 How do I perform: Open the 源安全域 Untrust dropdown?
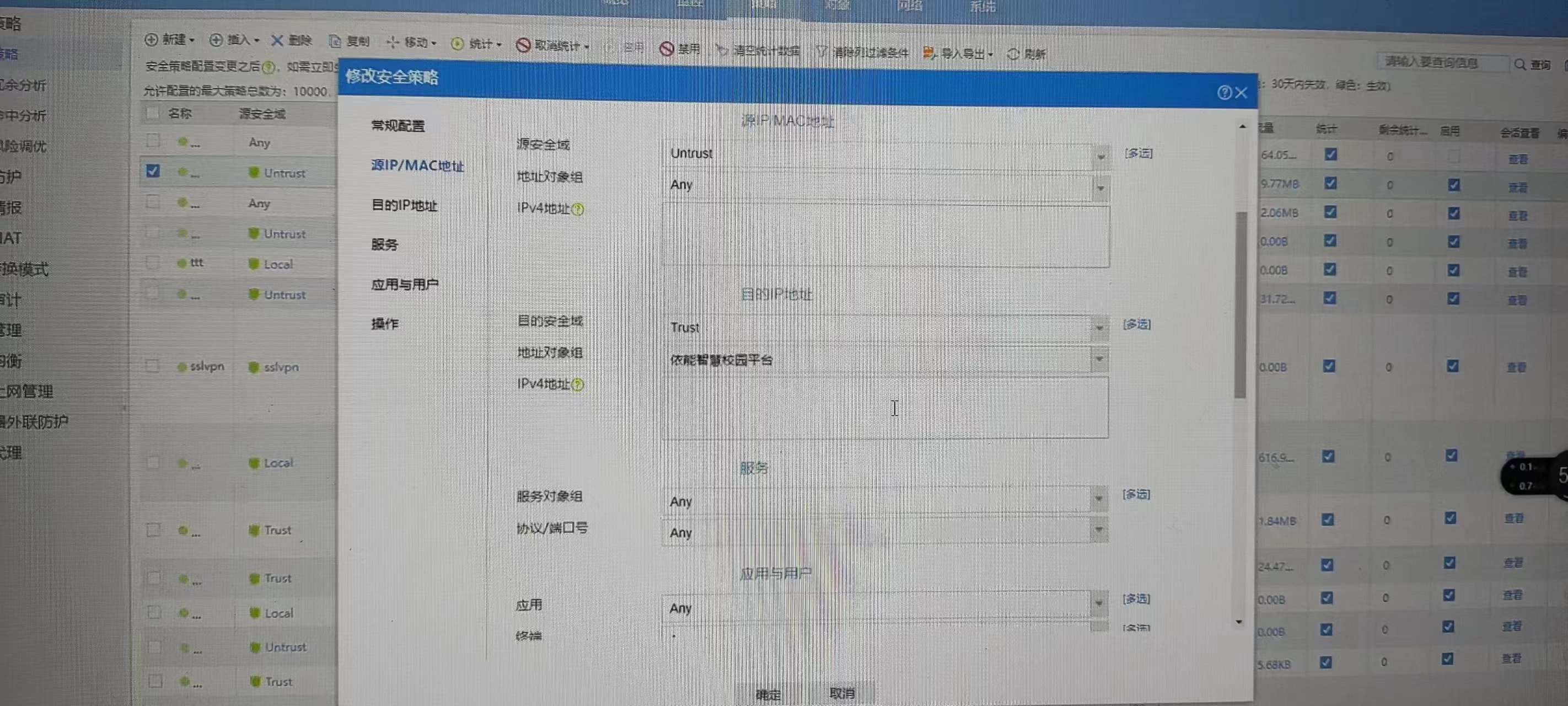[x=1100, y=157]
